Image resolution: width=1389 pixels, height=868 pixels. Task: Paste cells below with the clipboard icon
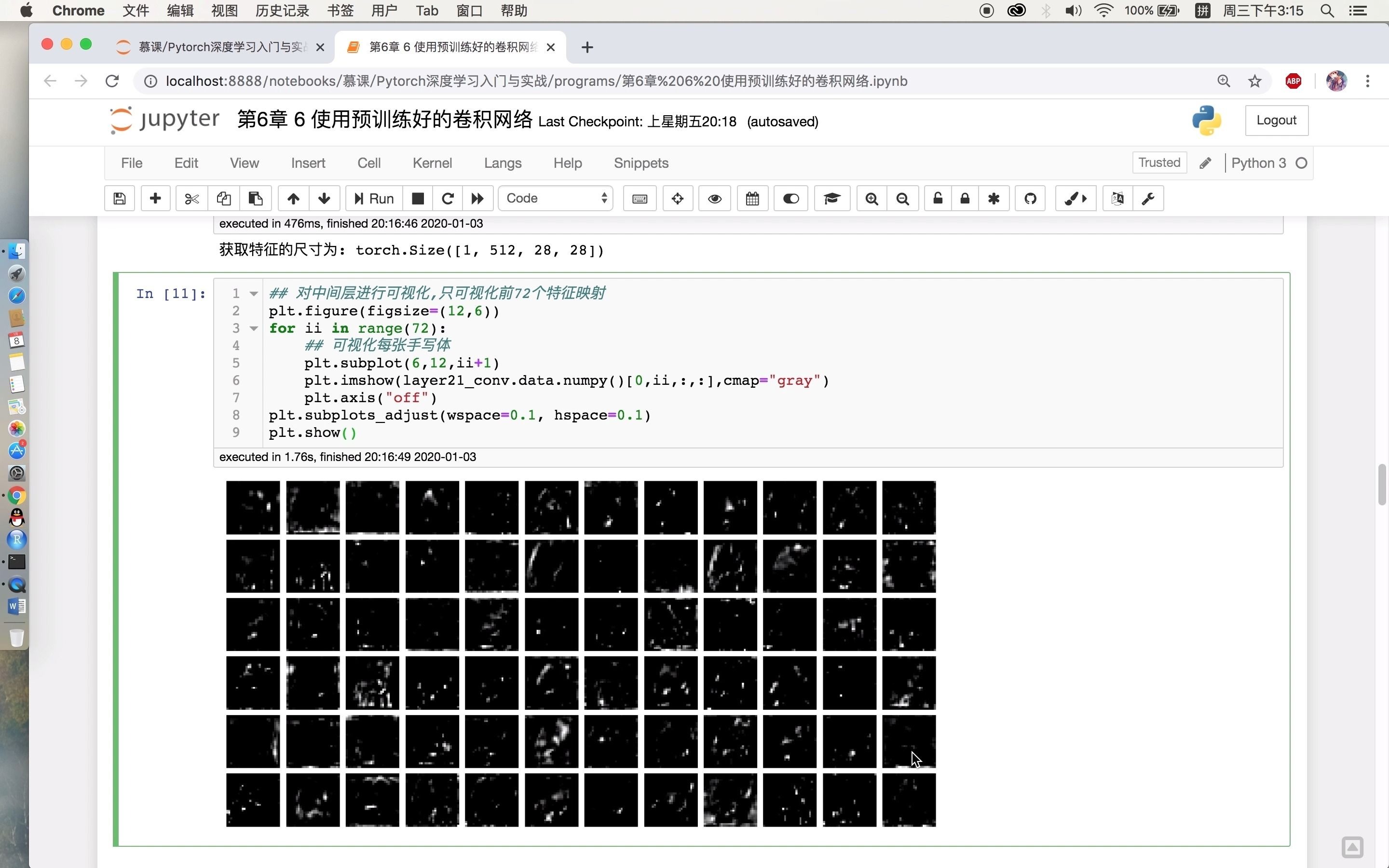tap(256, 199)
